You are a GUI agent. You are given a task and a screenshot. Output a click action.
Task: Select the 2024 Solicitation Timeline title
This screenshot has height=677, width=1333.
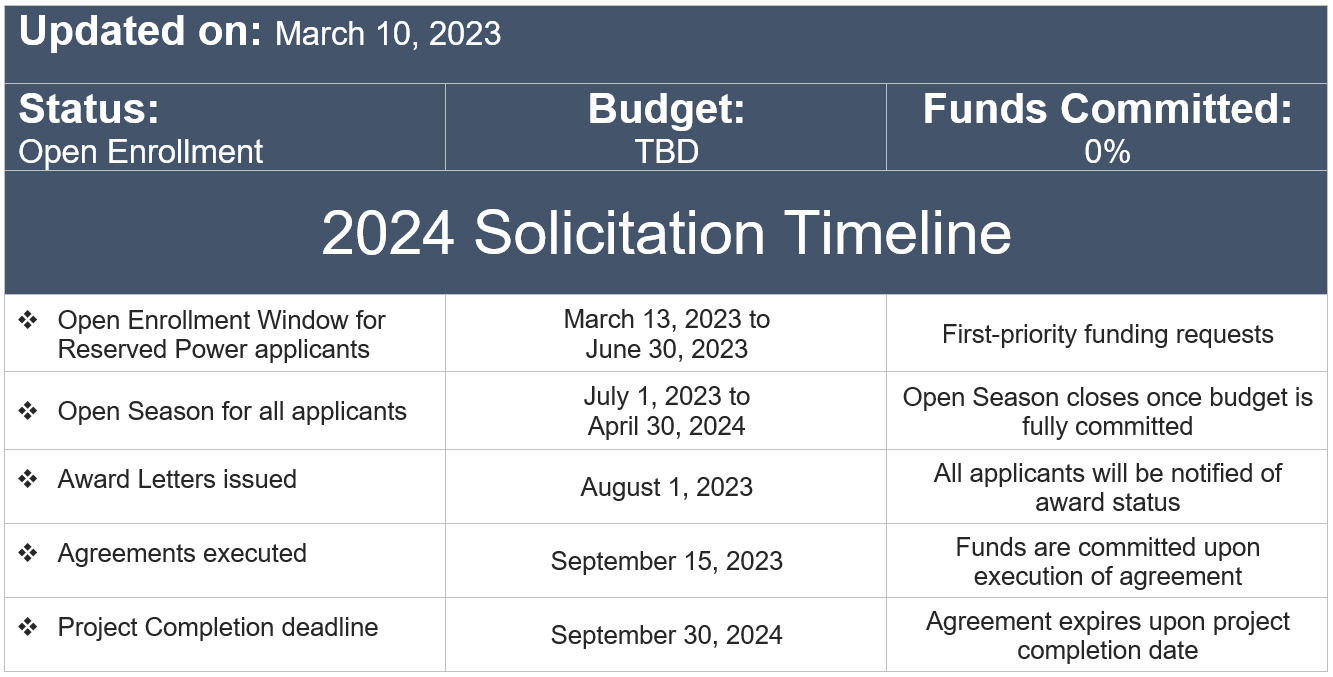(x=666, y=233)
